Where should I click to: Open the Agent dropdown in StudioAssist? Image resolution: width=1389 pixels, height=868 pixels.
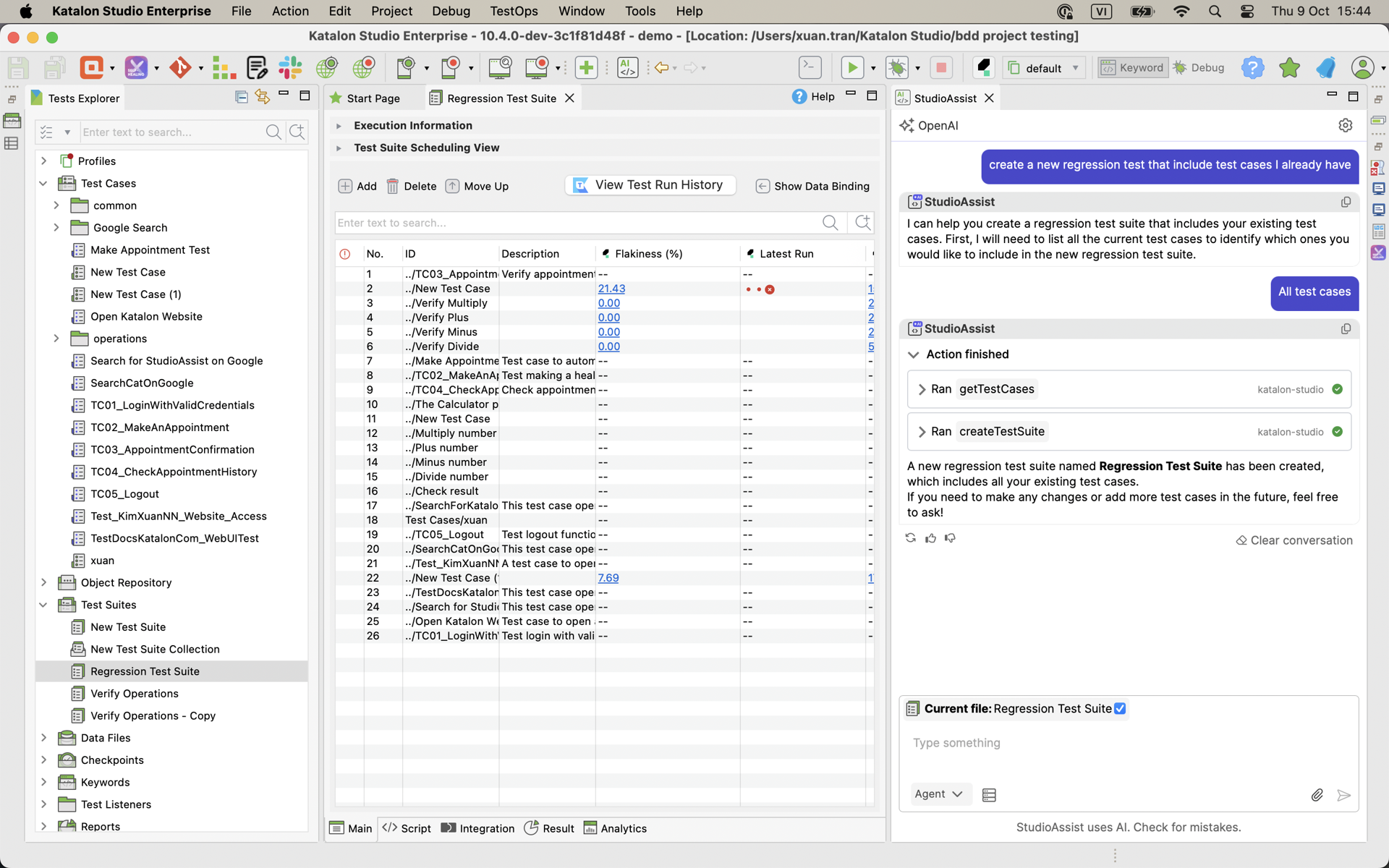coord(939,793)
